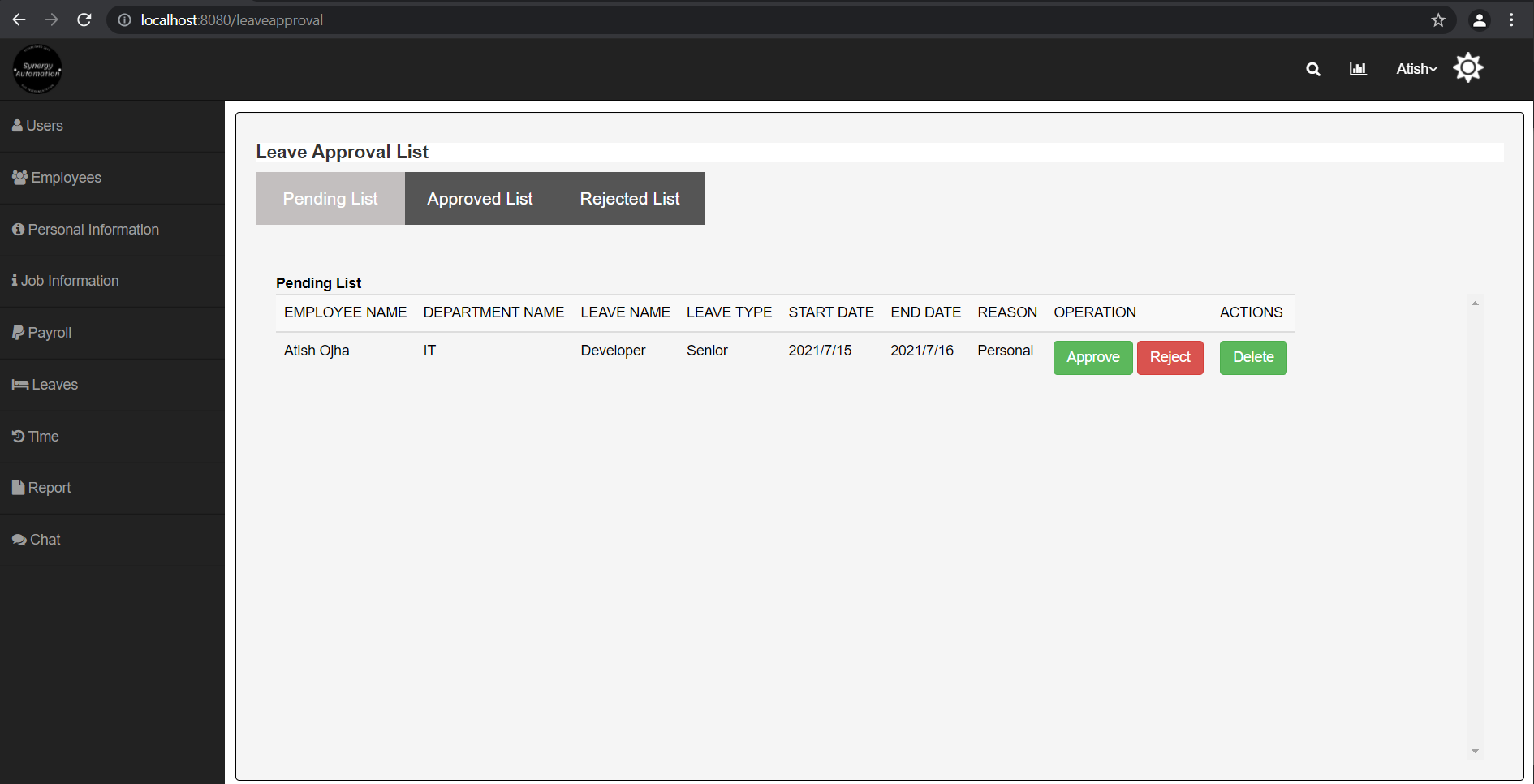Open Personal Information from sidebar
Image resolution: width=1534 pixels, height=784 pixels.
(93, 229)
